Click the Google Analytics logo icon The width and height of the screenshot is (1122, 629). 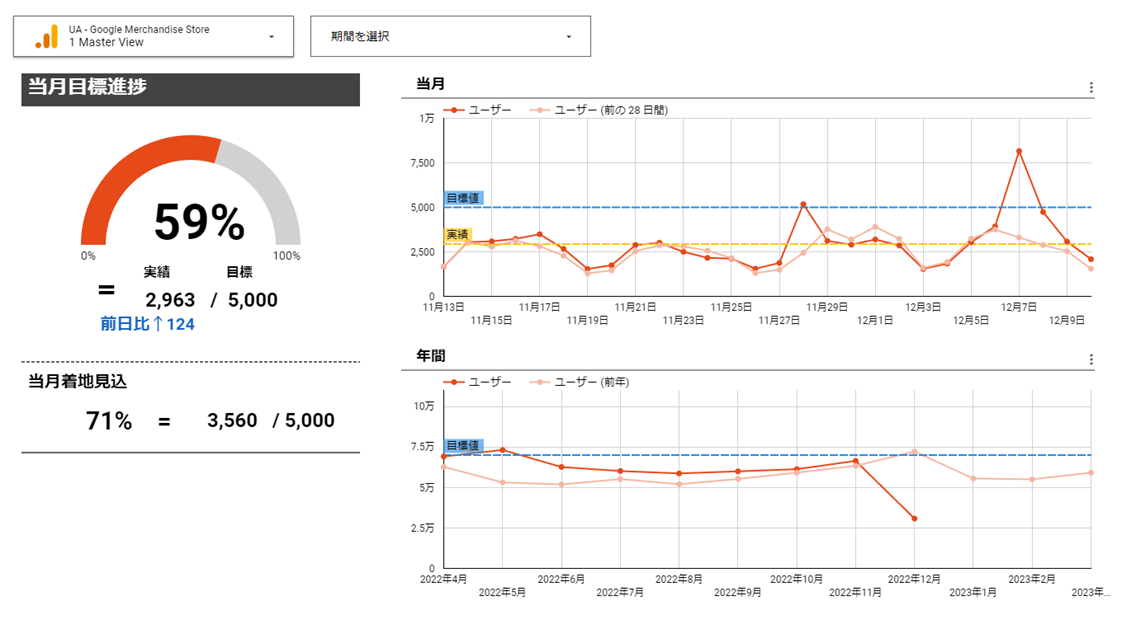coord(46,36)
